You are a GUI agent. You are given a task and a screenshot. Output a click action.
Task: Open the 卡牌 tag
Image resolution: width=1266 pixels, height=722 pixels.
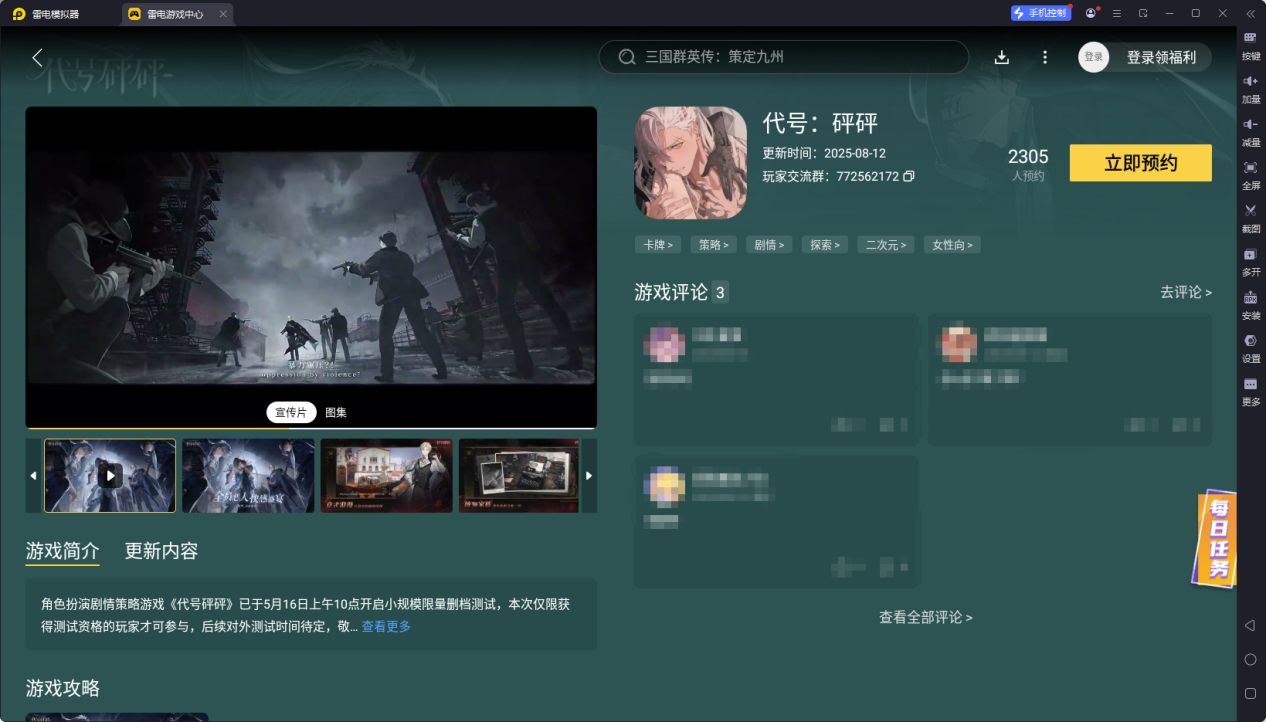pos(657,244)
